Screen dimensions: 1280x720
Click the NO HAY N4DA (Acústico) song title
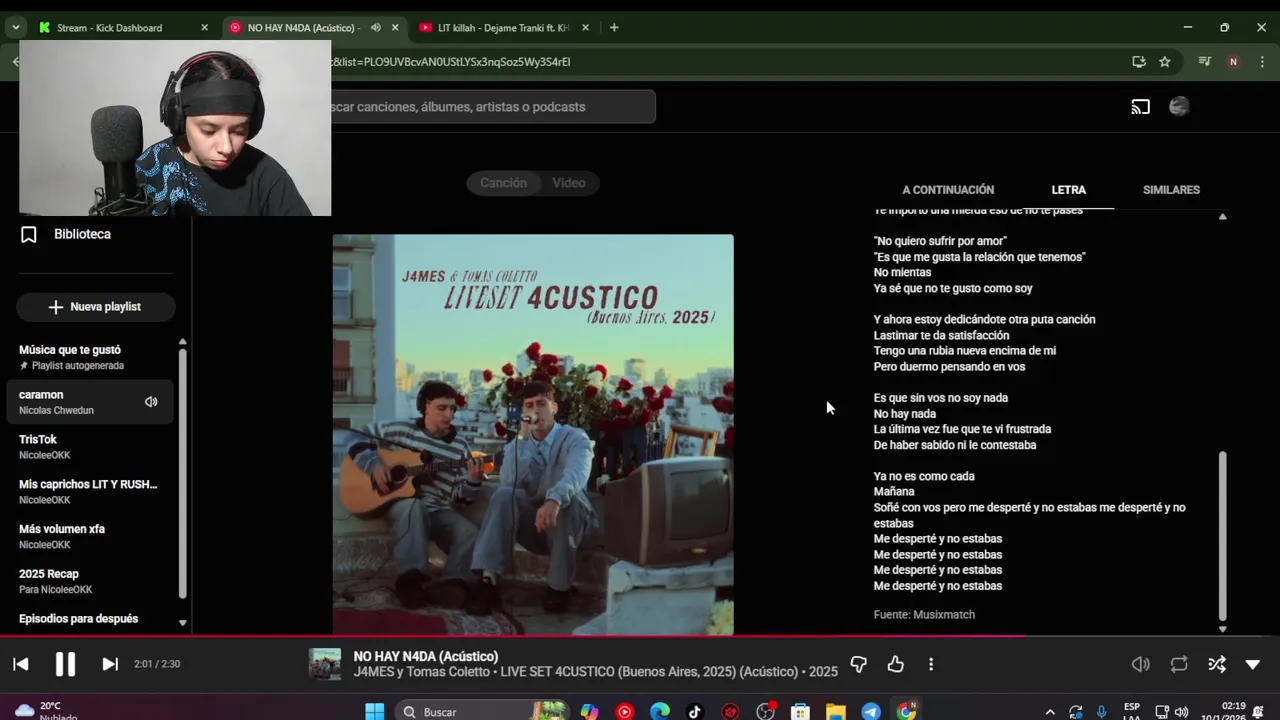426,656
